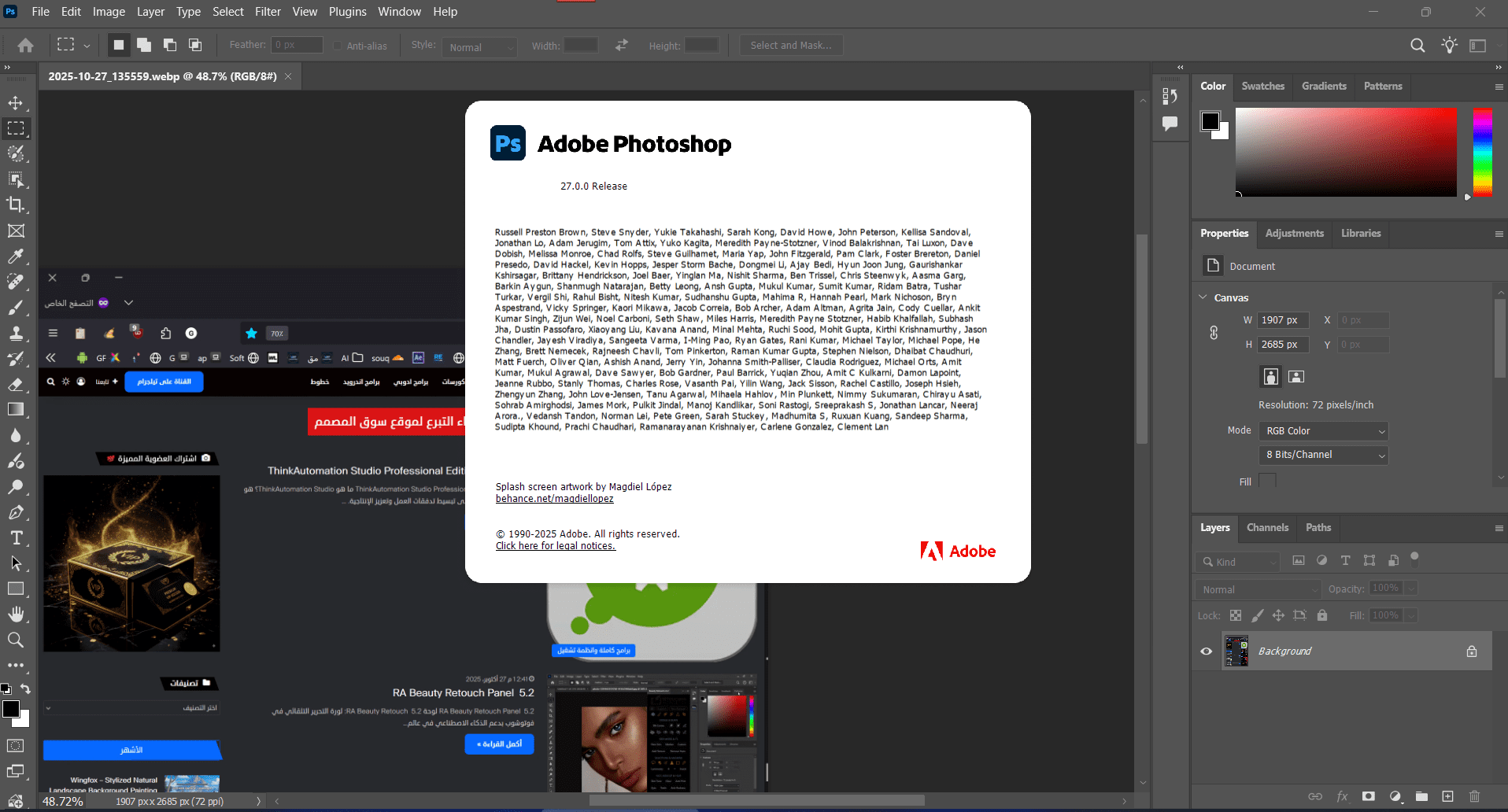The image size is (1508, 812).
Task: Select the Horizontal Type tool
Action: [16, 538]
